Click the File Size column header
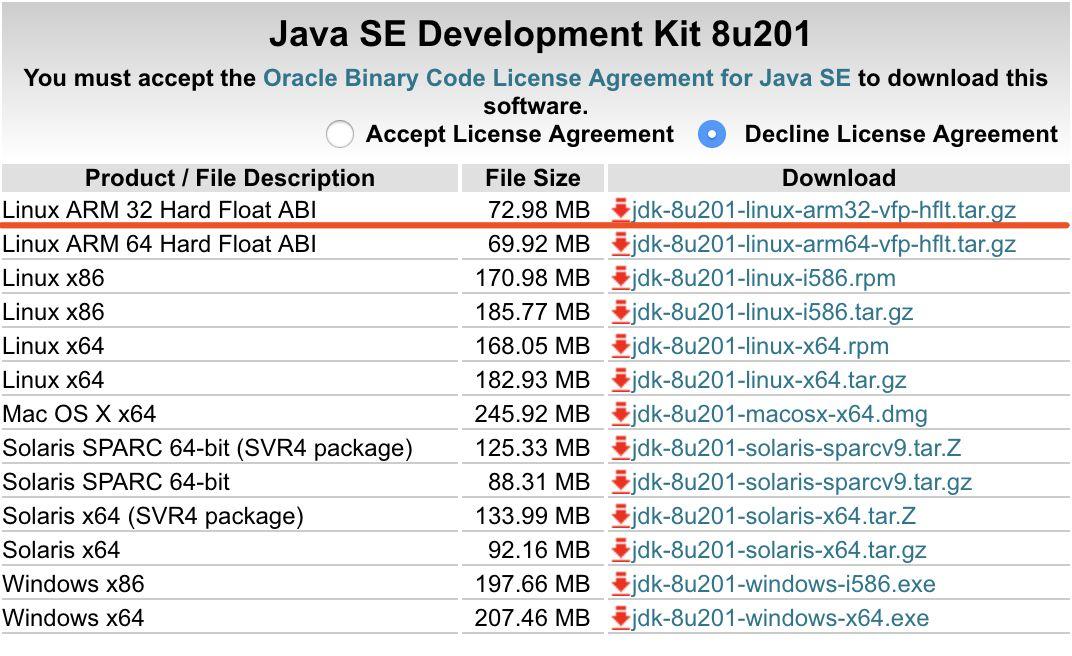Screen dimensions: 1072x656 pos(532,178)
